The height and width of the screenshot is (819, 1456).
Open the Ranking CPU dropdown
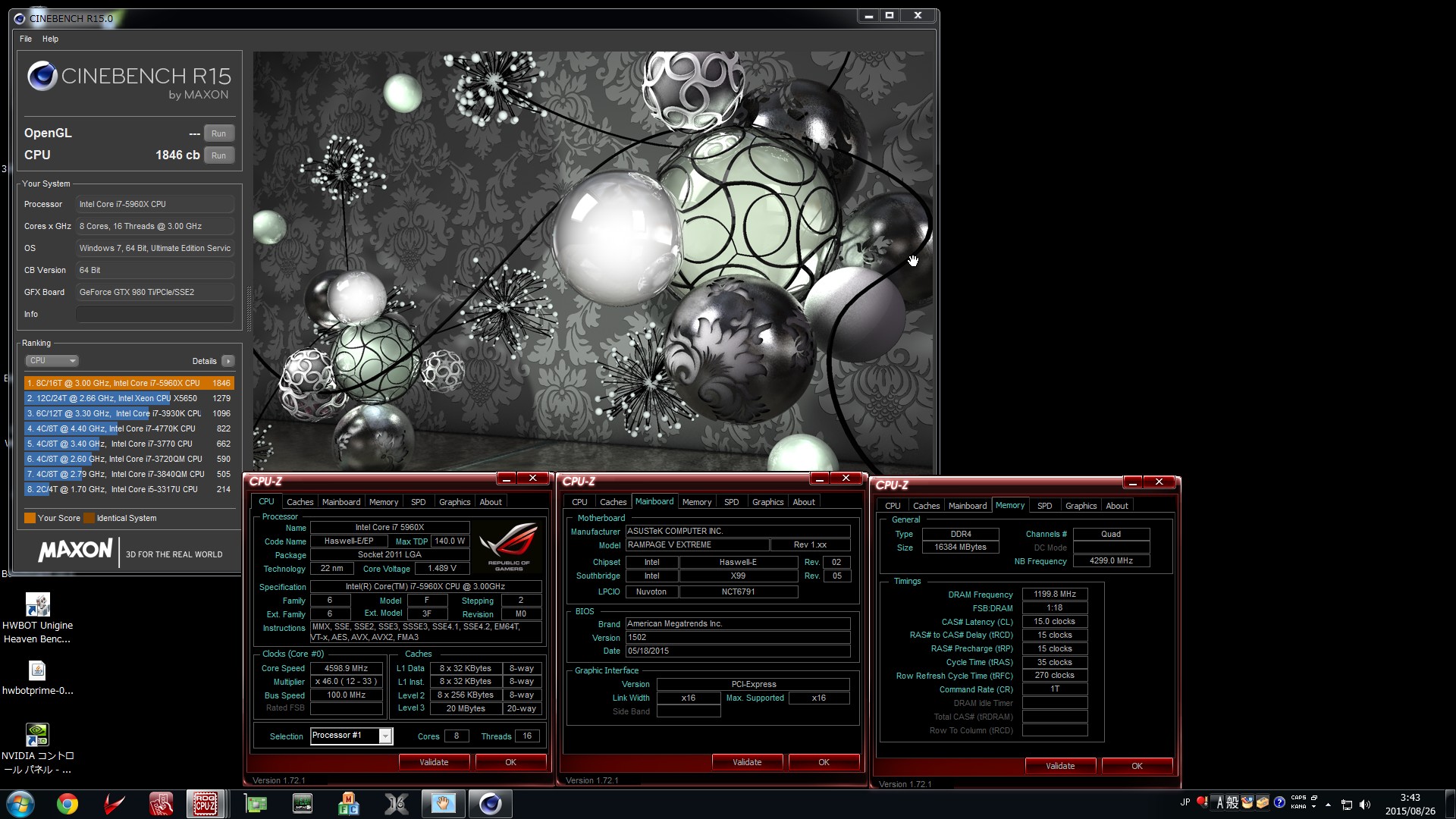click(52, 361)
